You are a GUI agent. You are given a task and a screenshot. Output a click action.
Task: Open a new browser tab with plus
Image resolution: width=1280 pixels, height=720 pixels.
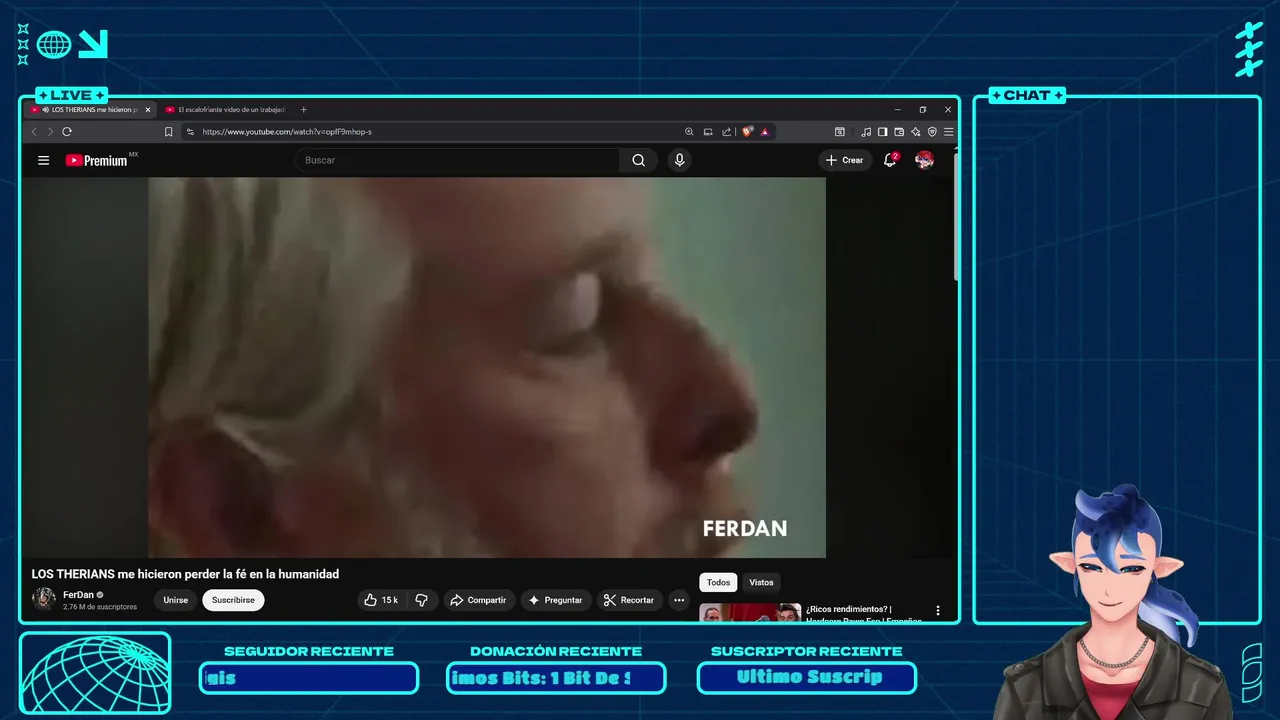(x=304, y=110)
